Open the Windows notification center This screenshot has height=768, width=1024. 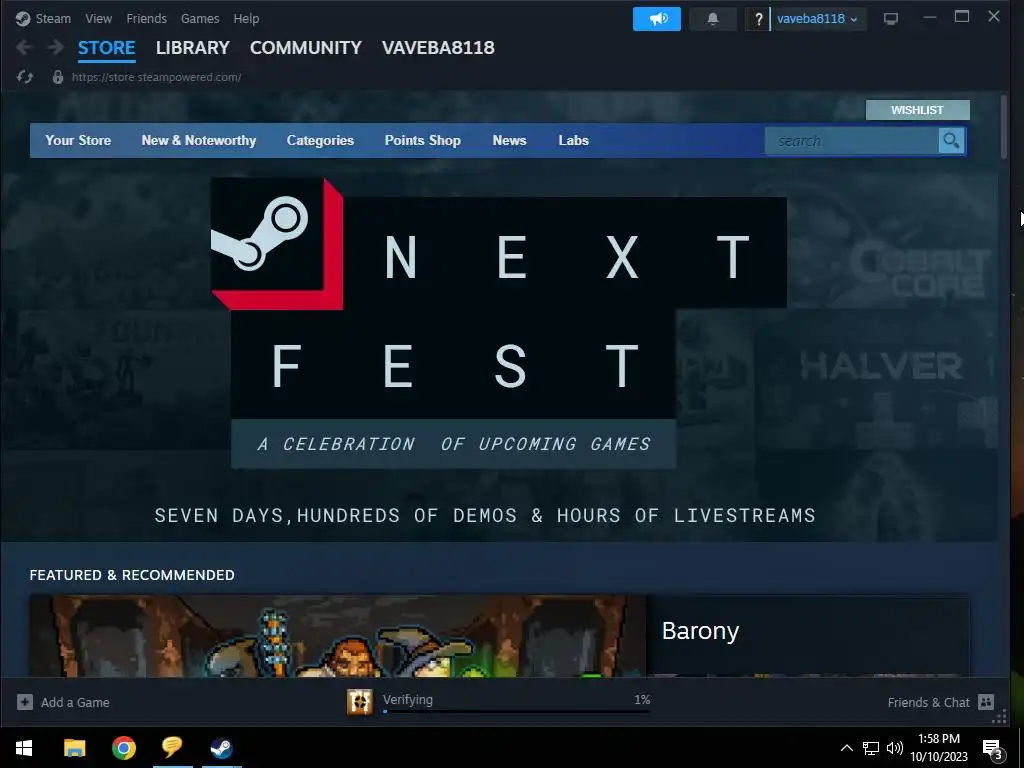click(993, 749)
